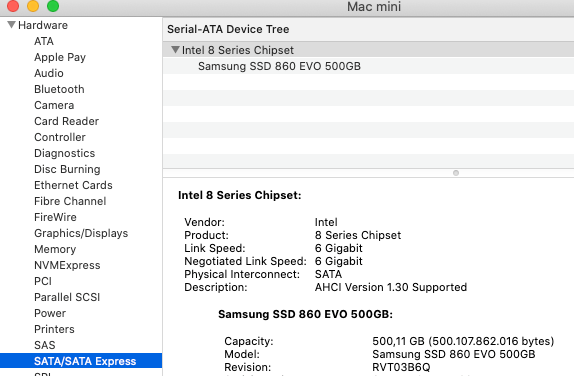
Task: Open Power information
Action: tap(50, 313)
